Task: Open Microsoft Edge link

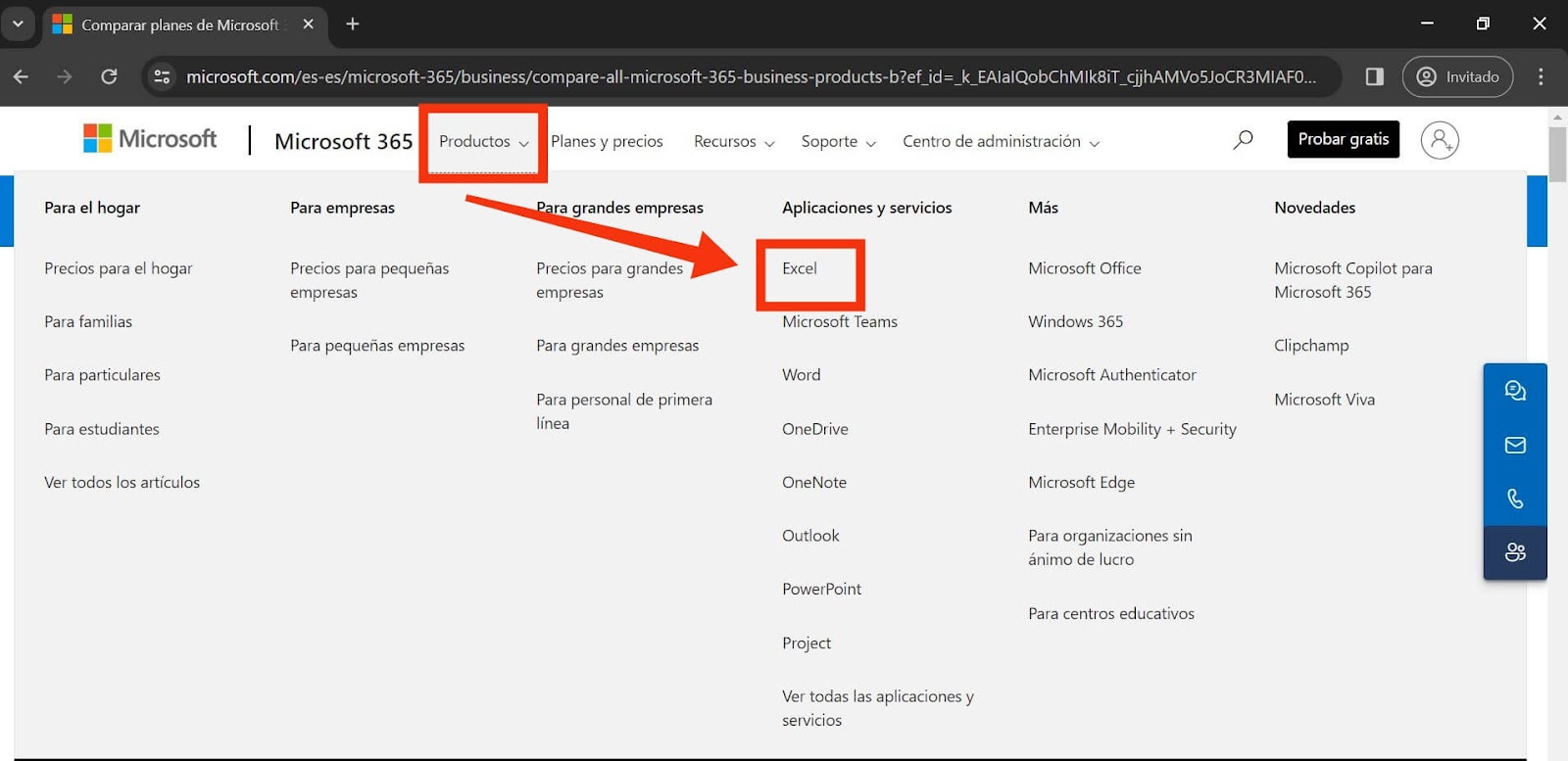Action: coord(1081,482)
